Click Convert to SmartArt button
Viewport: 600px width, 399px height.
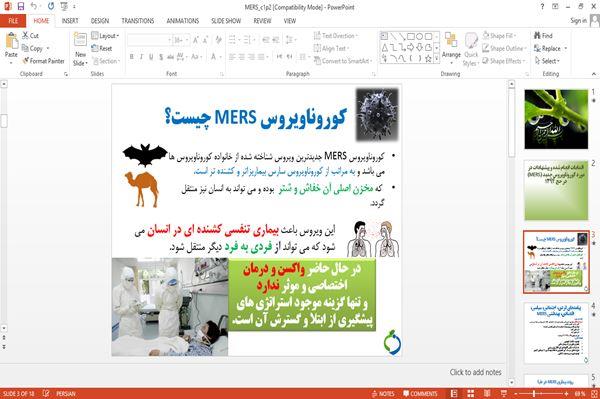343,61
